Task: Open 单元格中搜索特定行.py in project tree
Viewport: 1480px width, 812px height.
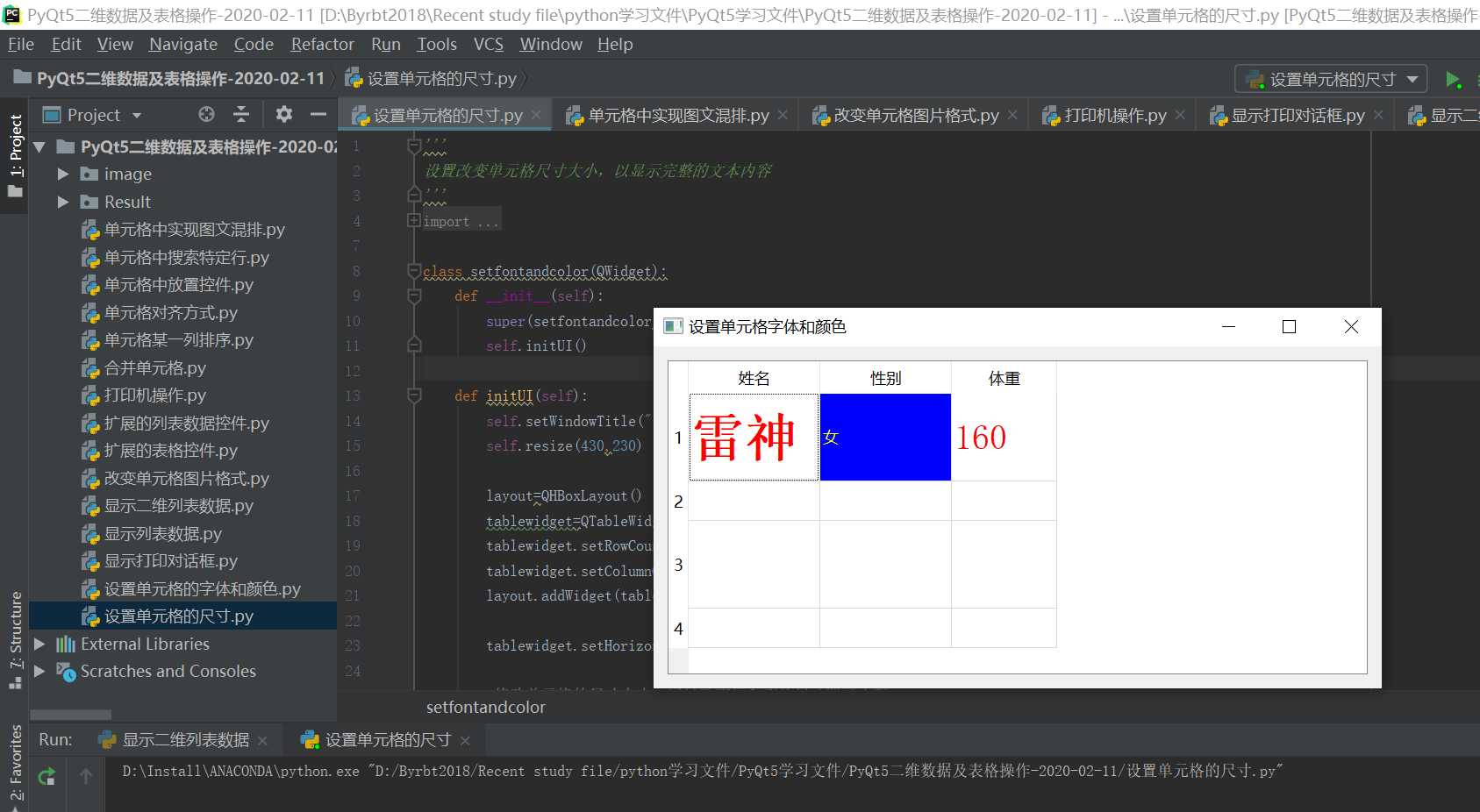Action: [186, 258]
